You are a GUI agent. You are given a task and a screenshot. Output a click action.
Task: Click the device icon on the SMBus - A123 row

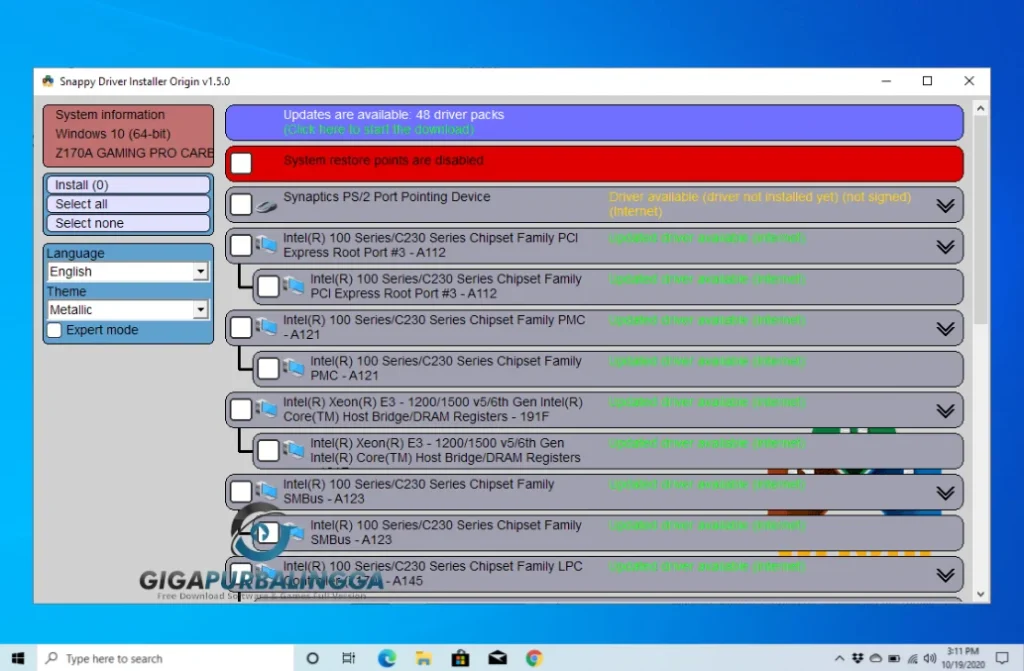[x=264, y=491]
